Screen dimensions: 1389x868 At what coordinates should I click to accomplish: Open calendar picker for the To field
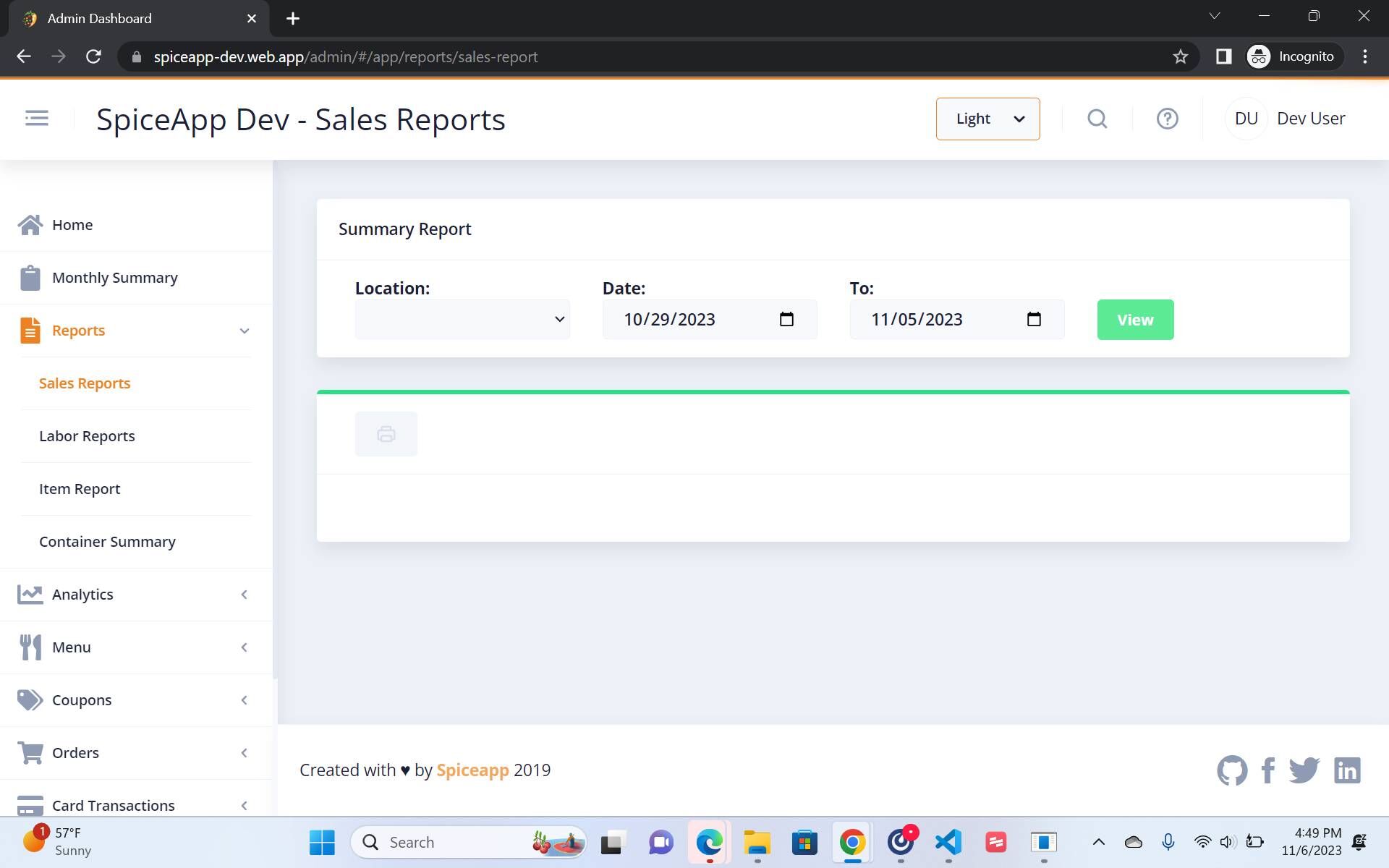pyautogui.click(x=1034, y=319)
